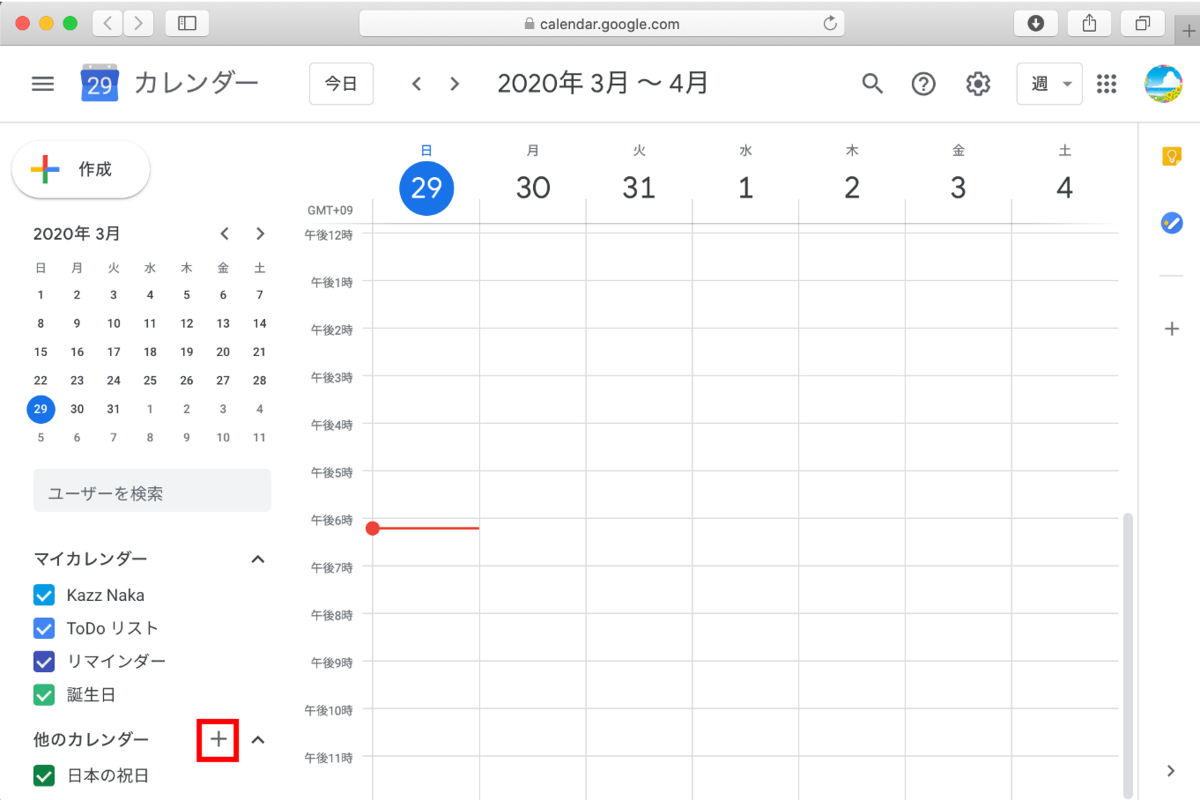This screenshot has height=800, width=1200.
Task: Click the Google Calendar logo icon
Action: pyautogui.click(x=99, y=83)
